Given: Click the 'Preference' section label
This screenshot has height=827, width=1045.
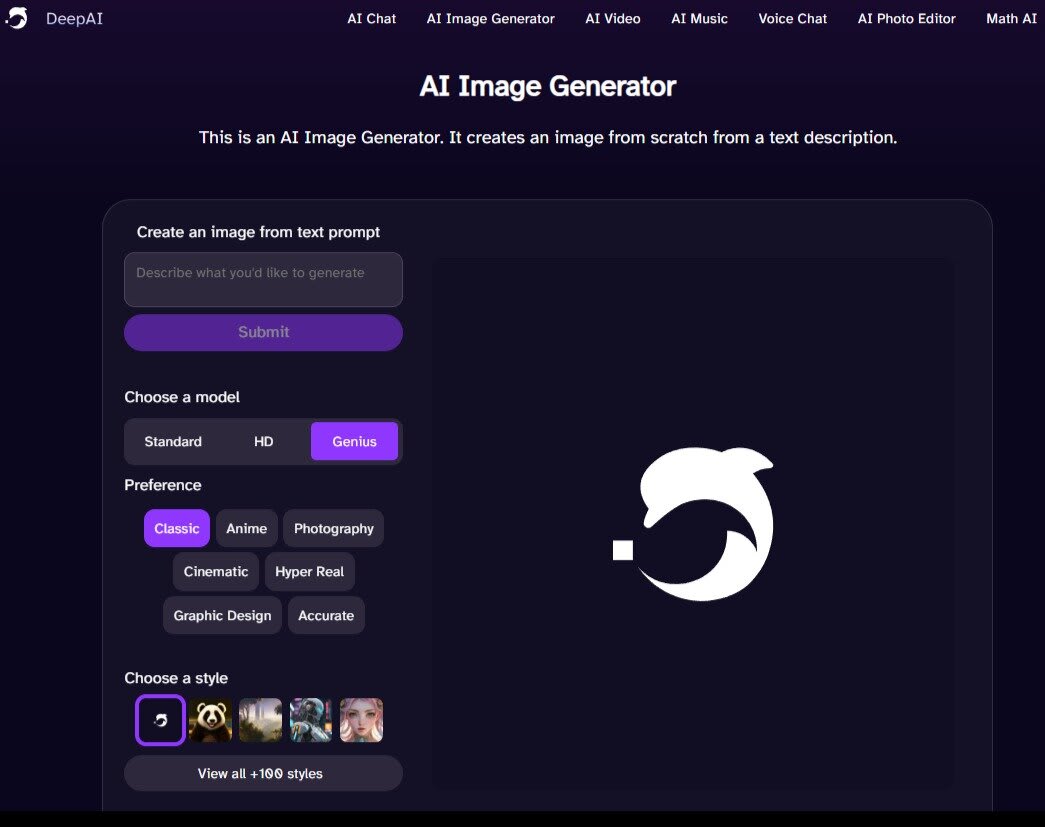Looking at the screenshot, I should click(x=163, y=485).
